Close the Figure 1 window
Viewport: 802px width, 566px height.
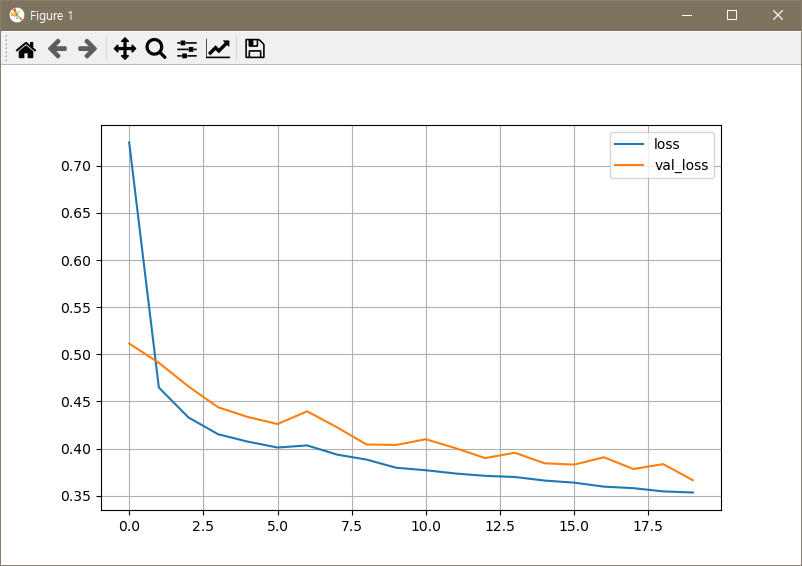pos(777,15)
